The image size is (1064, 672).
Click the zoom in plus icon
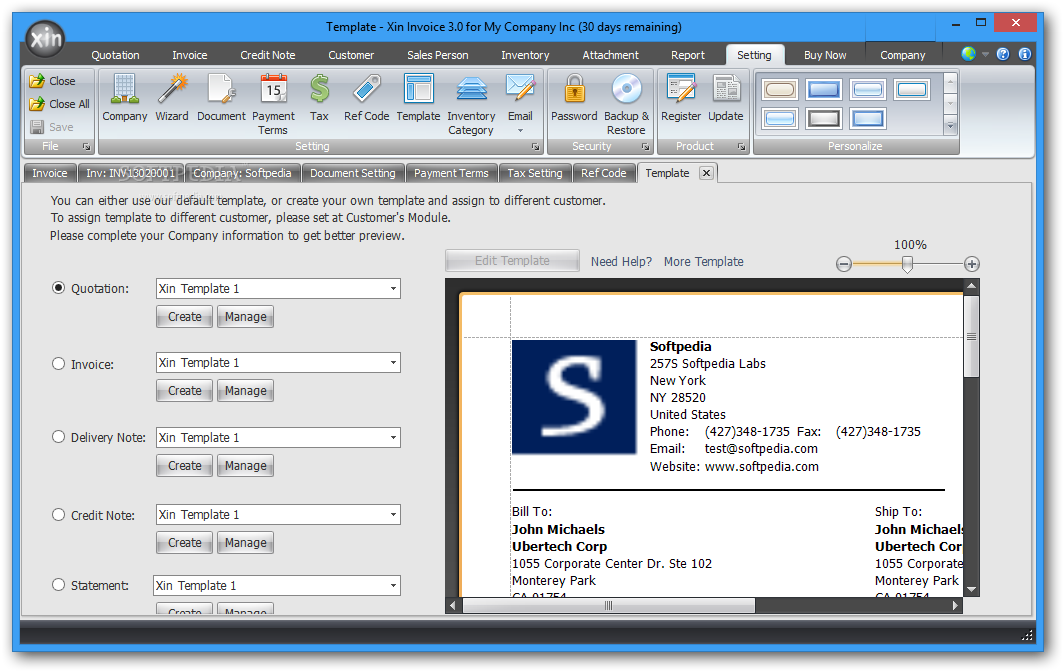(972, 264)
